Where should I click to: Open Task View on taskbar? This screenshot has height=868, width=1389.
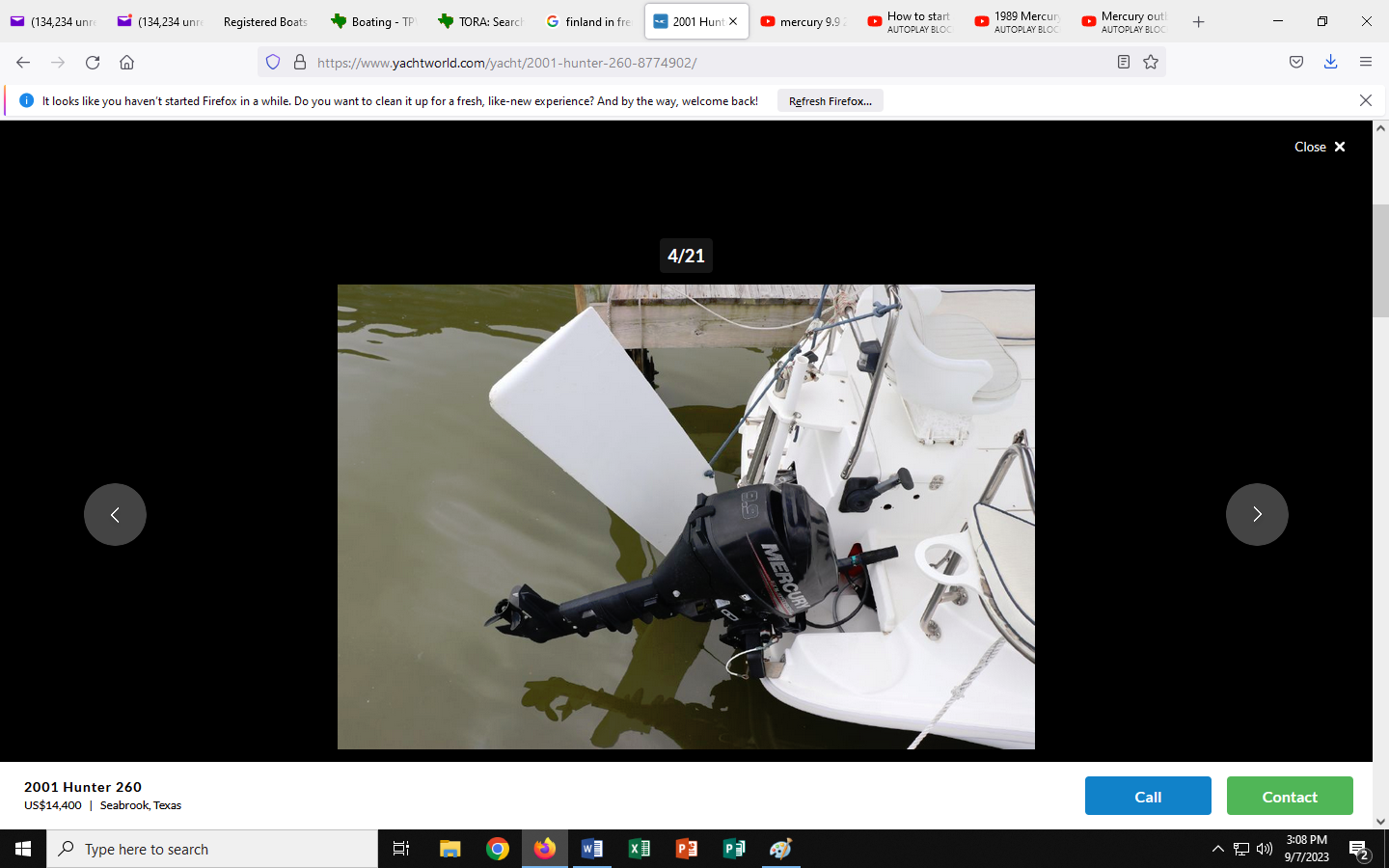(x=401, y=849)
